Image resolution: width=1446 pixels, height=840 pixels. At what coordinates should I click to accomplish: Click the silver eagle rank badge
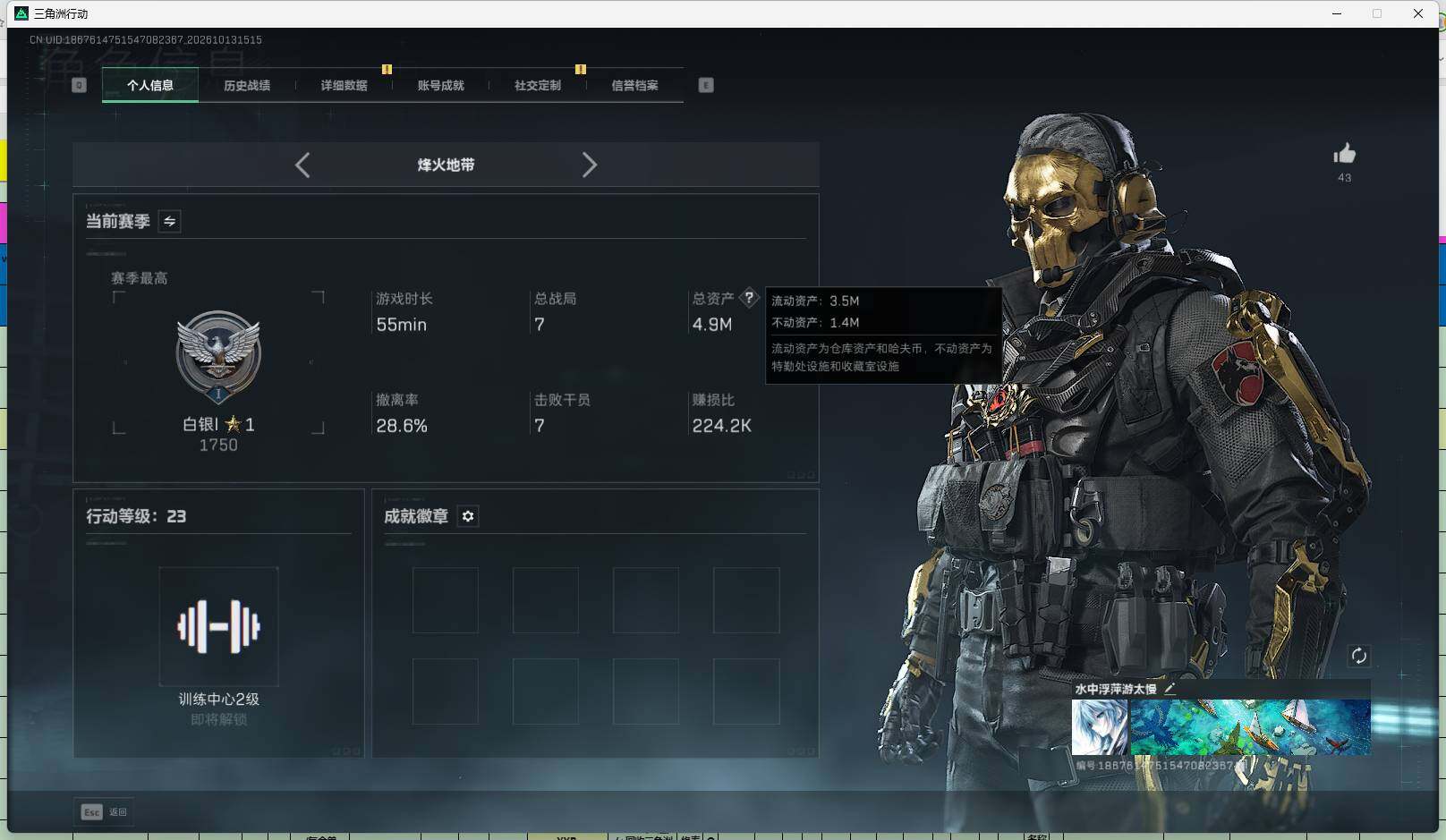coord(218,357)
